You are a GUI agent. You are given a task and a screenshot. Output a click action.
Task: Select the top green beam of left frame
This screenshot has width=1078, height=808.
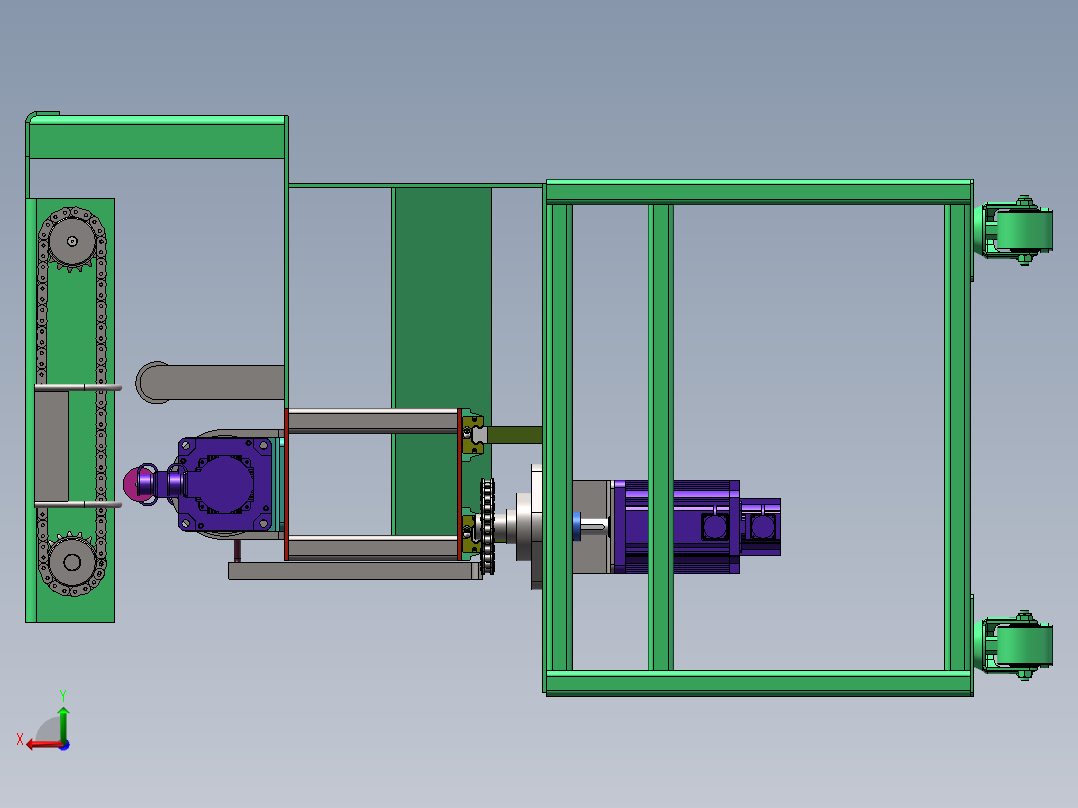157,138
